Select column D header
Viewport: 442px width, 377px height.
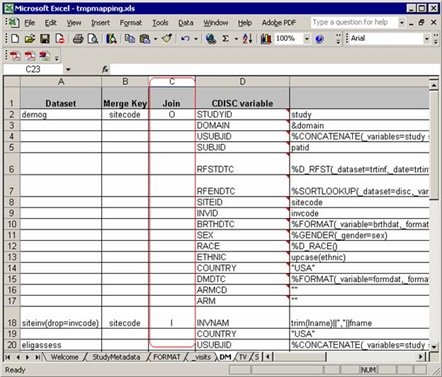[x=242, y=82]
